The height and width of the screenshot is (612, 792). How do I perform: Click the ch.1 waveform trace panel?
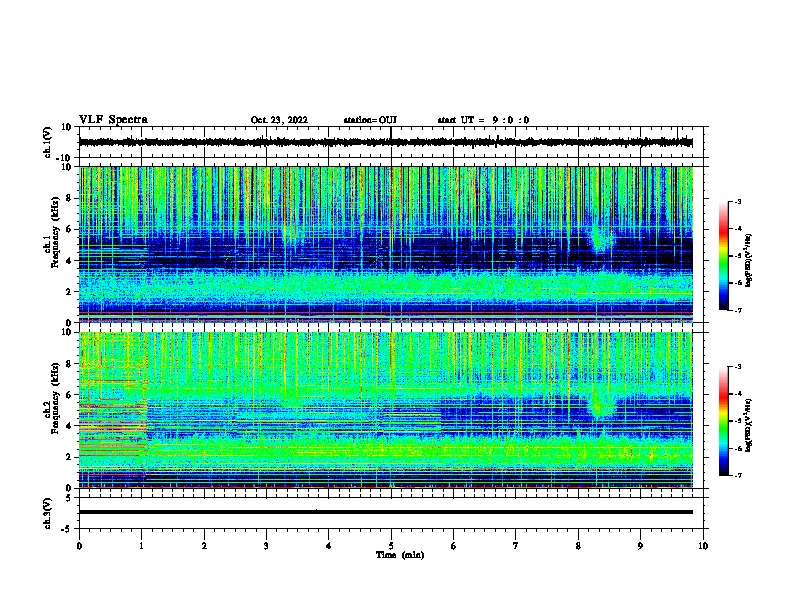(x=391, y=142)
